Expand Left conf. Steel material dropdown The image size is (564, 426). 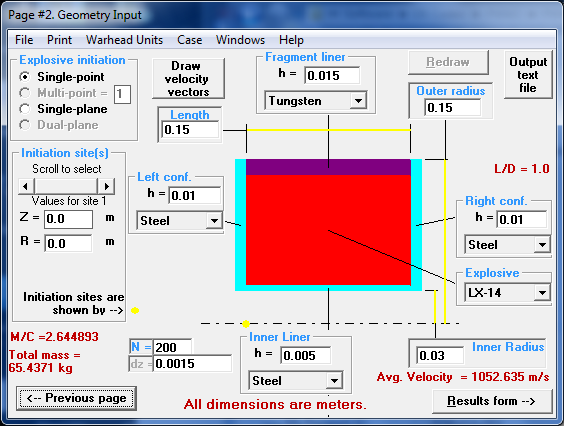click(x=214, y=221)
